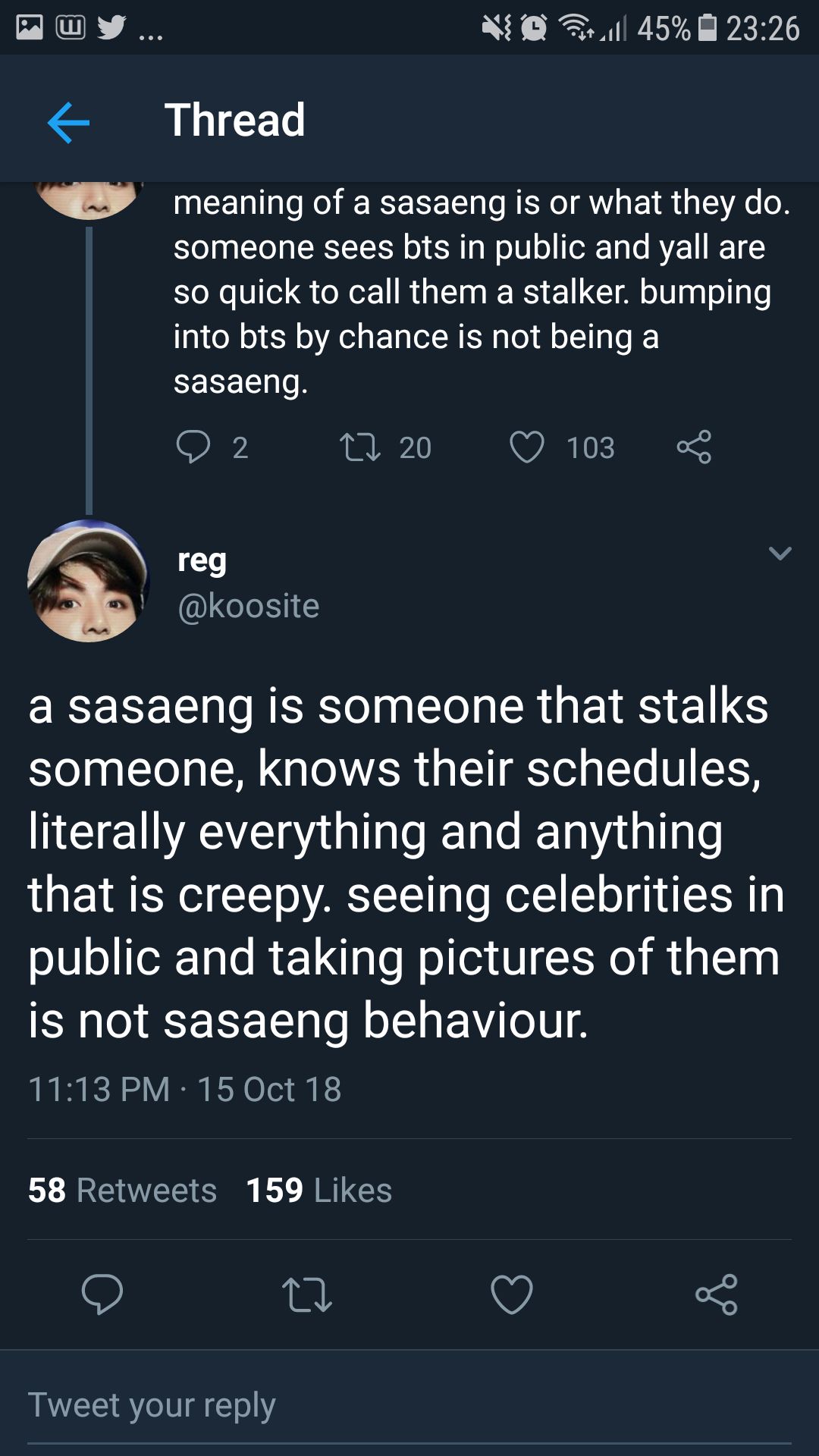
Task: Tap the Twitter notification icon in status bar
Action: pos(111,28)
